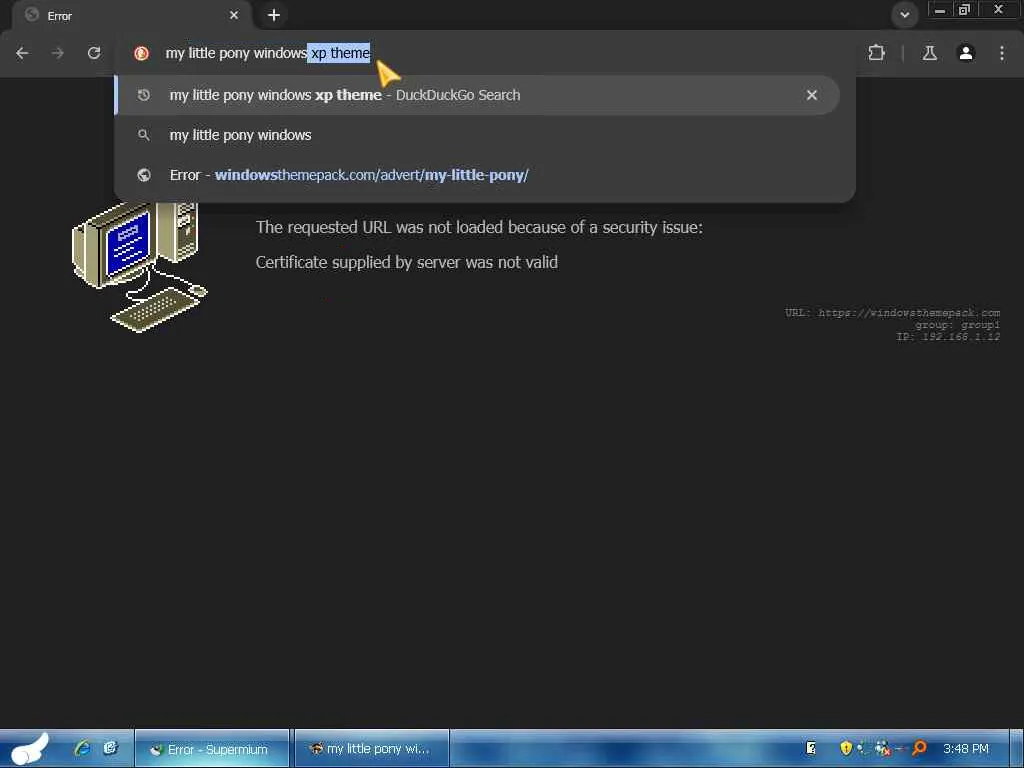Click the address bar search text
The image size is (1024, 768).
268,53
